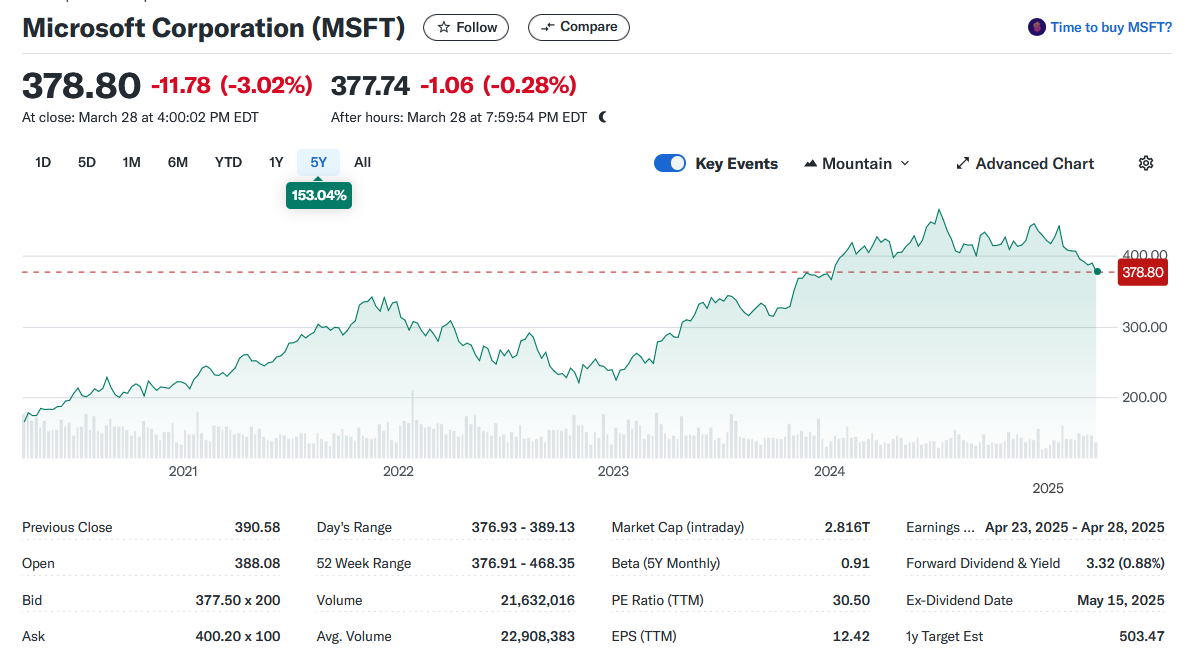Screen dimensions: 1185x659
Task: Click the 52 Week Range value
Action: (x=523, y=563)
